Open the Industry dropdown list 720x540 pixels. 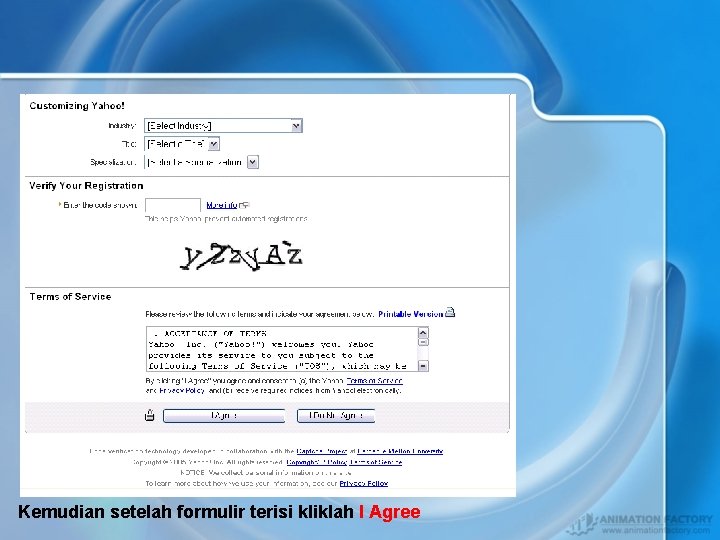pos(223,125)
